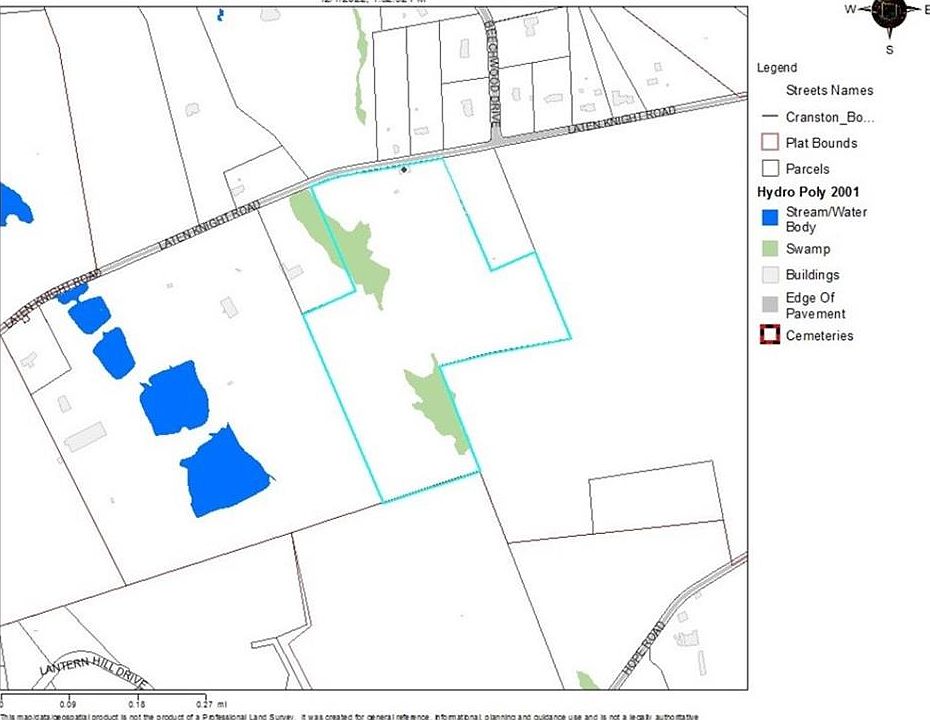Click the 'Streets Names' legend entry
The image size is (930, 720).
829,91
